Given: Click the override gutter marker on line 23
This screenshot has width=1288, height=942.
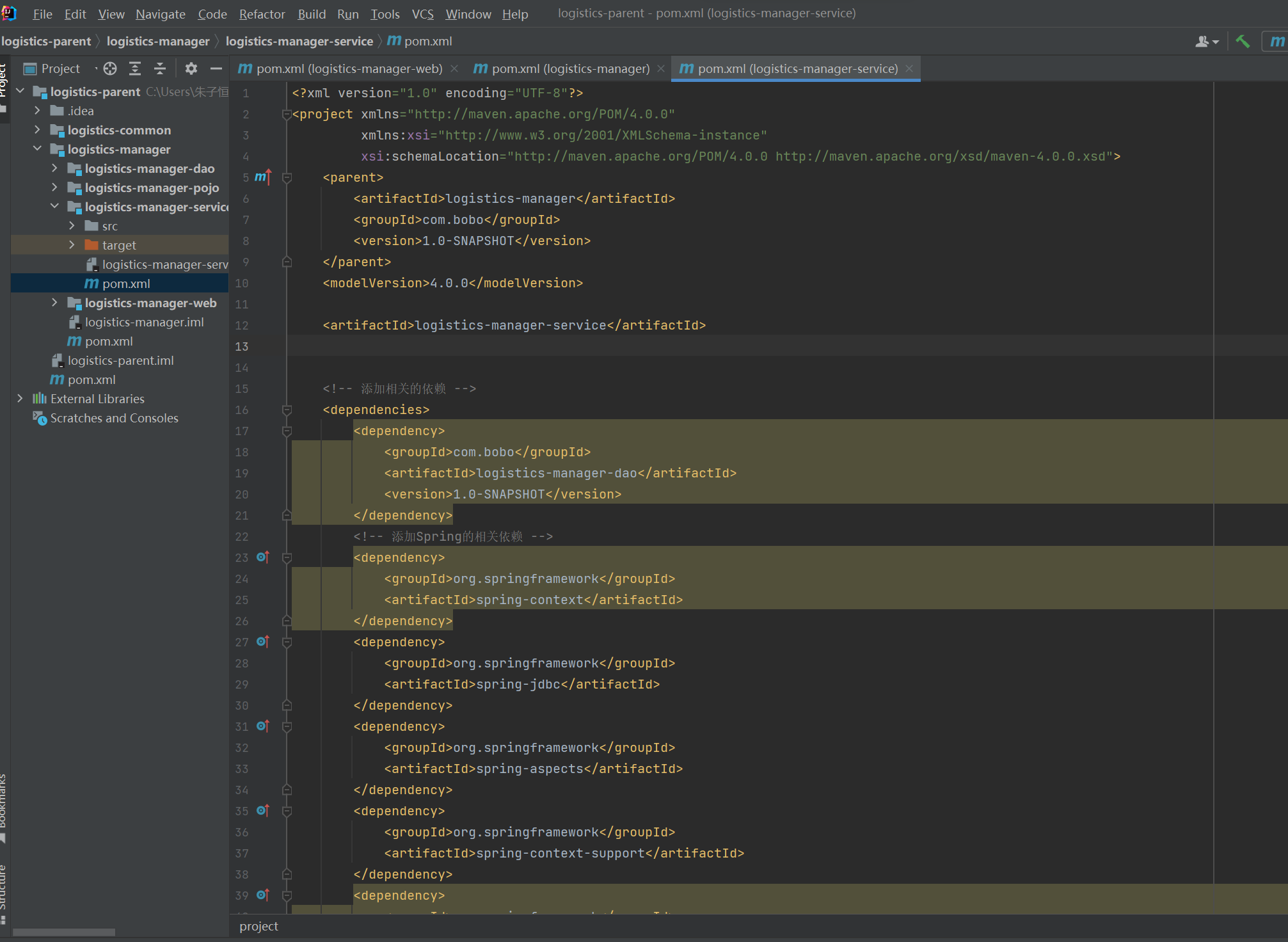Looking at the screenshot, I should point(262,557).
